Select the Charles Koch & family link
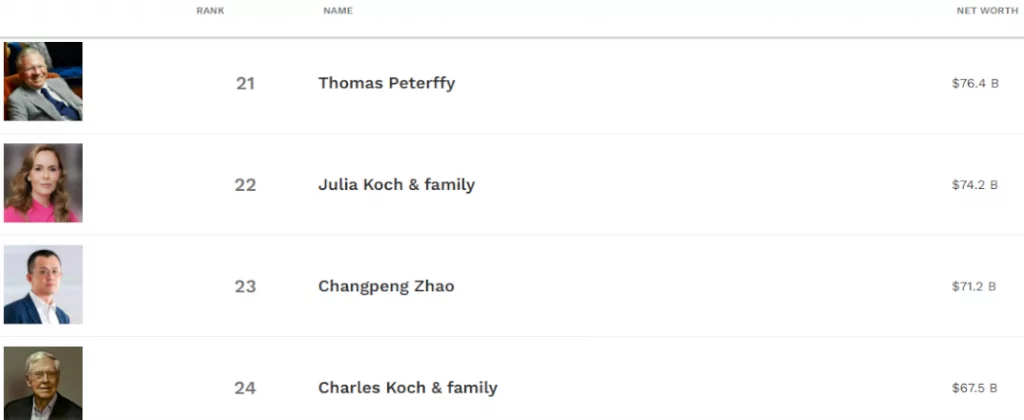Image resolution: width=1024 pixels, height=420 pixels. click(407, 388)
